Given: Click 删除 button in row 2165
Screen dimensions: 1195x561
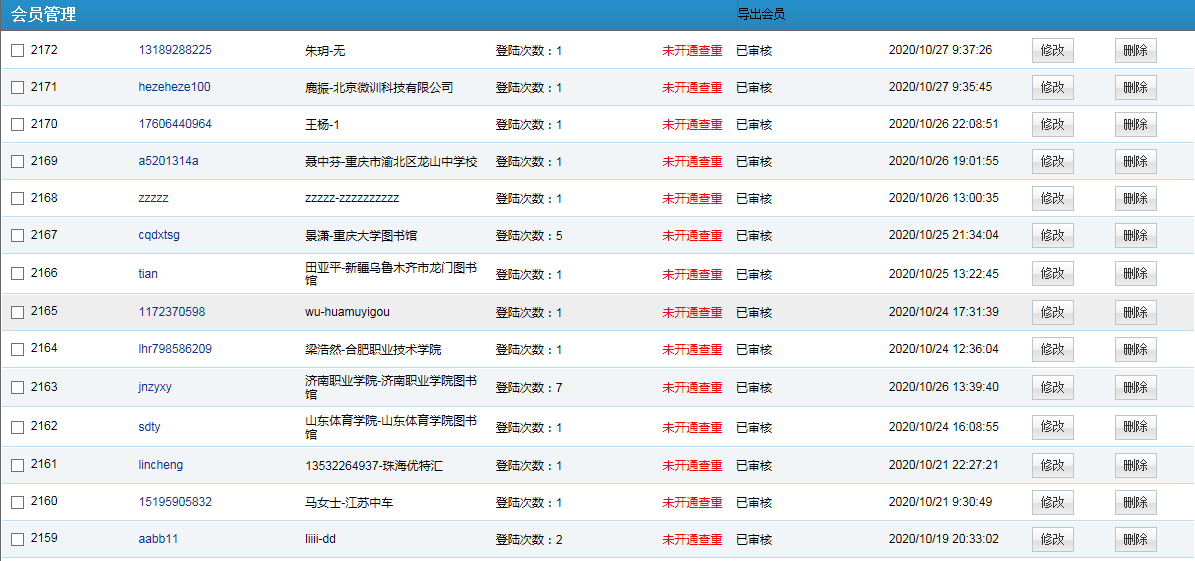Looking at the screenshot, I should [x=1135, y=312].
